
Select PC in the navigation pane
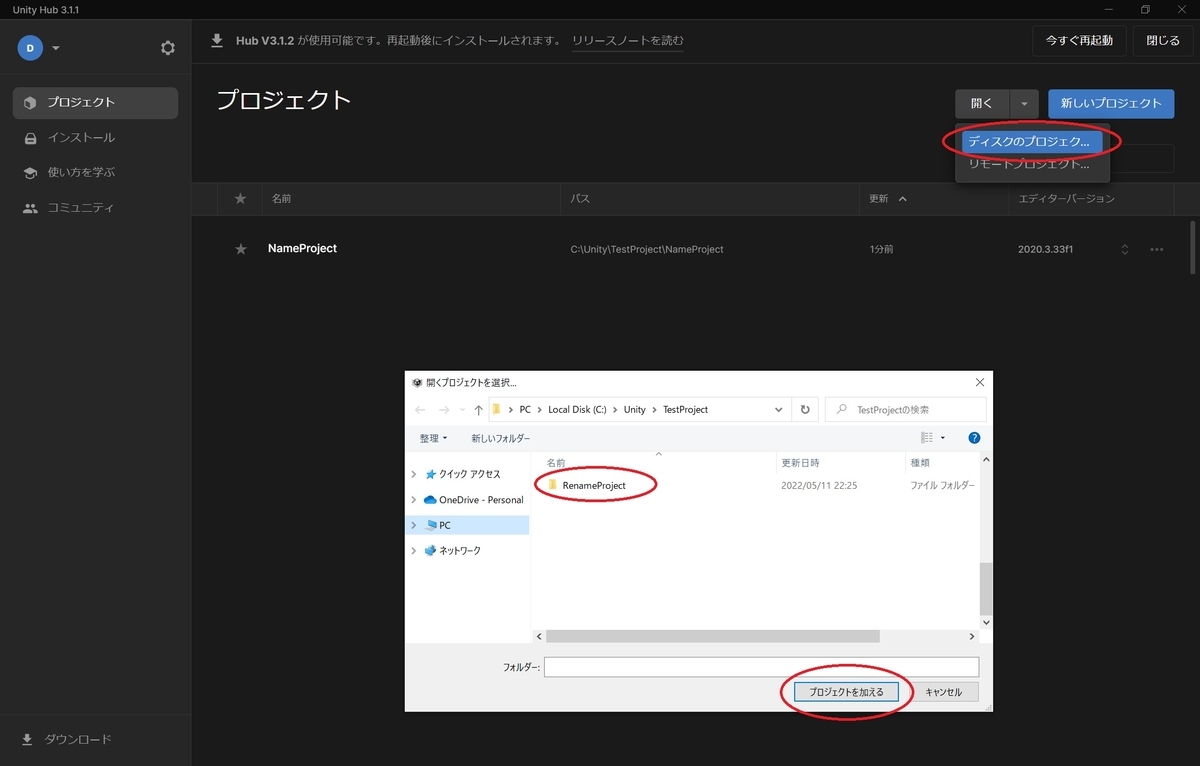pyautogui.click(x=445, y=525)
